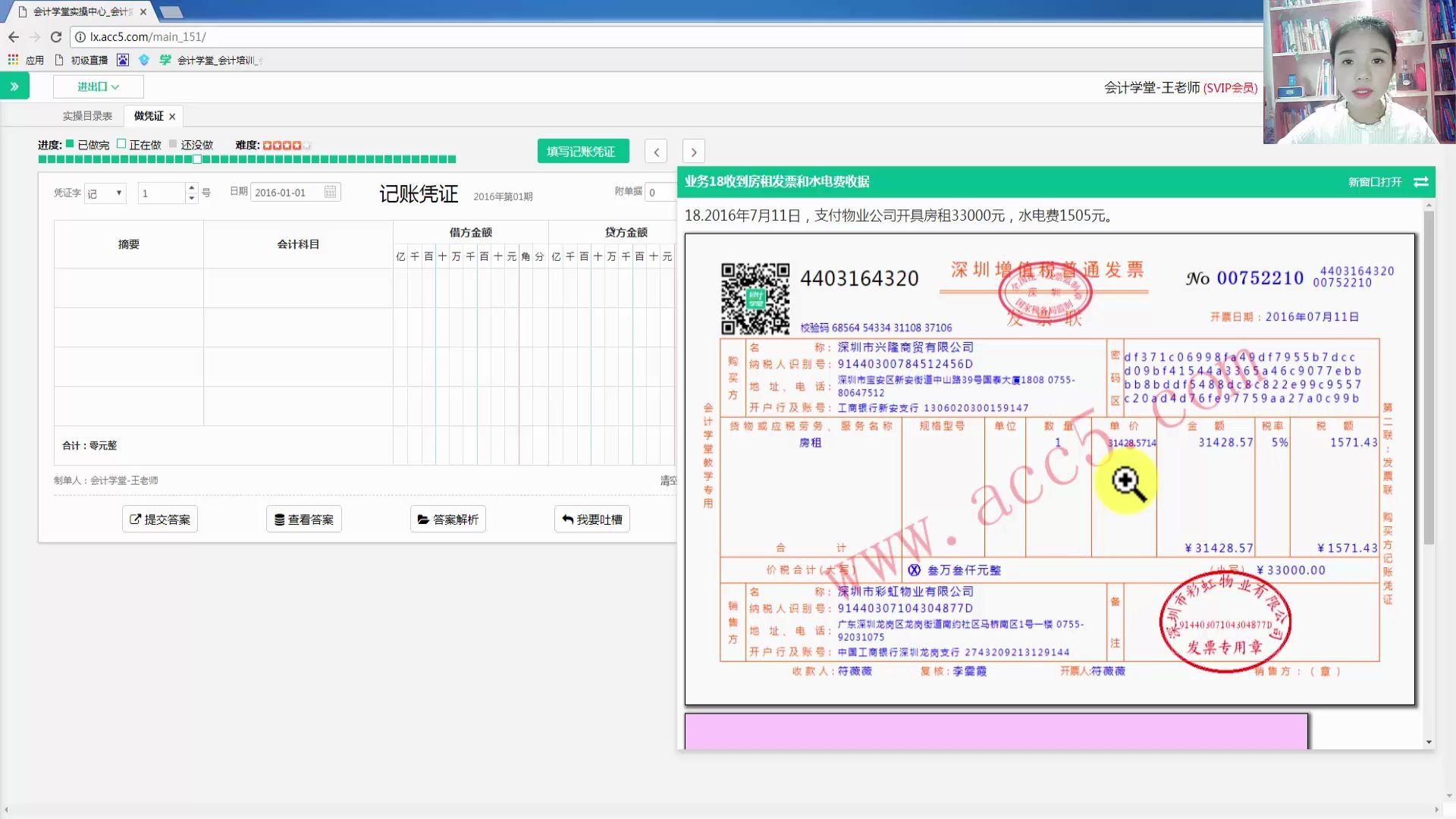The width and height of the screenshot is (1456, 819).
Task: Expand the 凭证字 记 dropdown
Action: point(105,193)
